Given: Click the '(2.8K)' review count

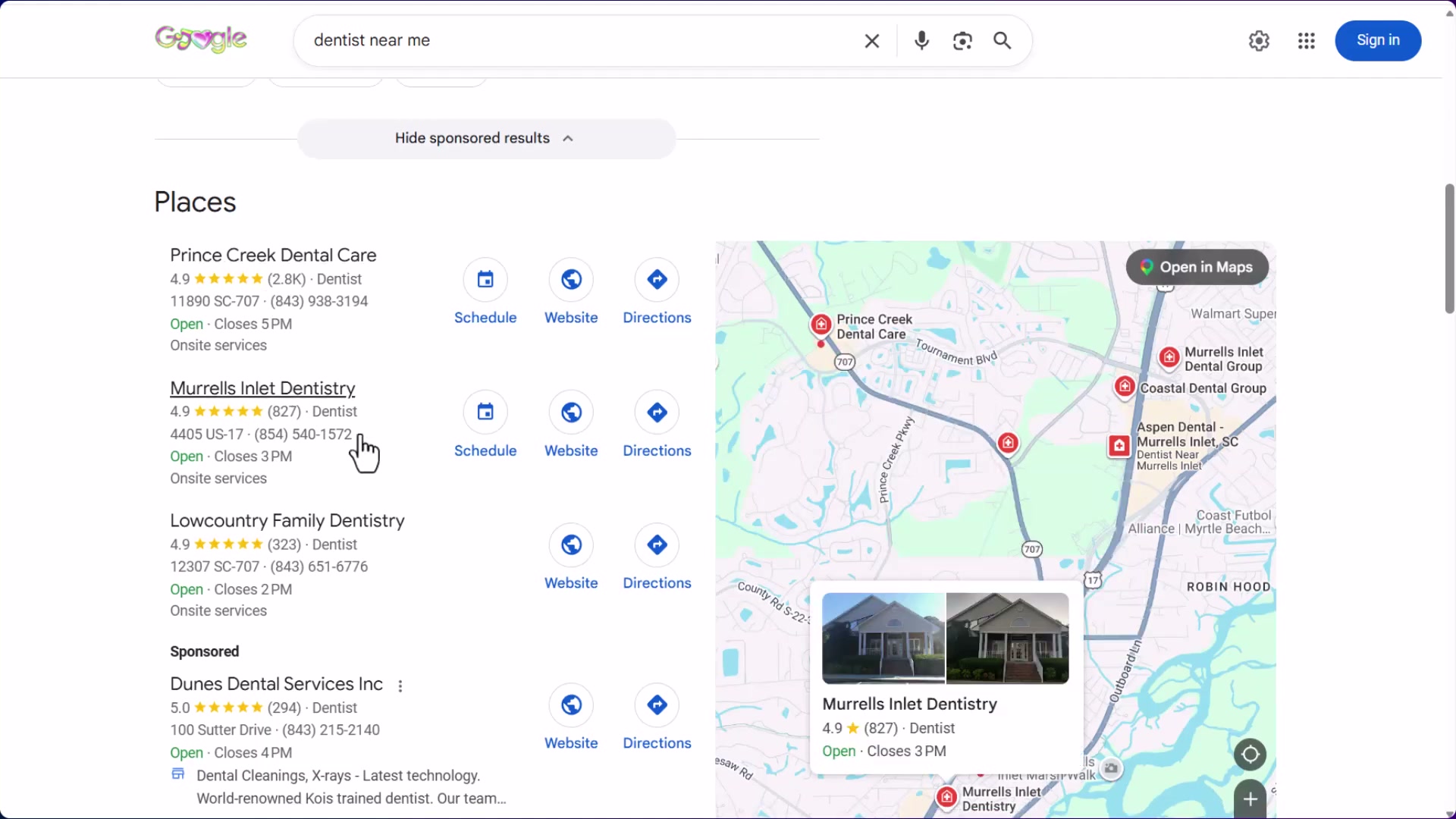Looking at the screenshot, I should [x=287, y=279].
